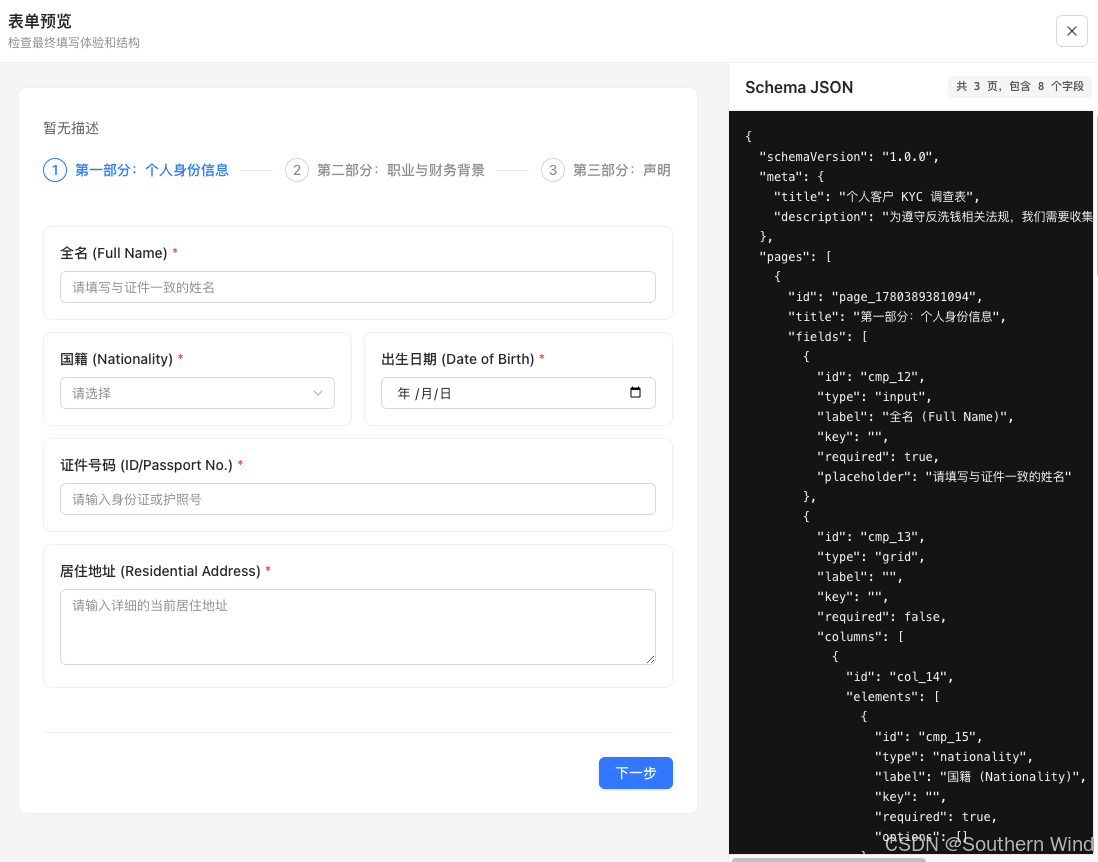This screenshot has height=862, width=1098.
Task: Click the "id": "page_1780389381094" line
Action: [x=885, y=297]
